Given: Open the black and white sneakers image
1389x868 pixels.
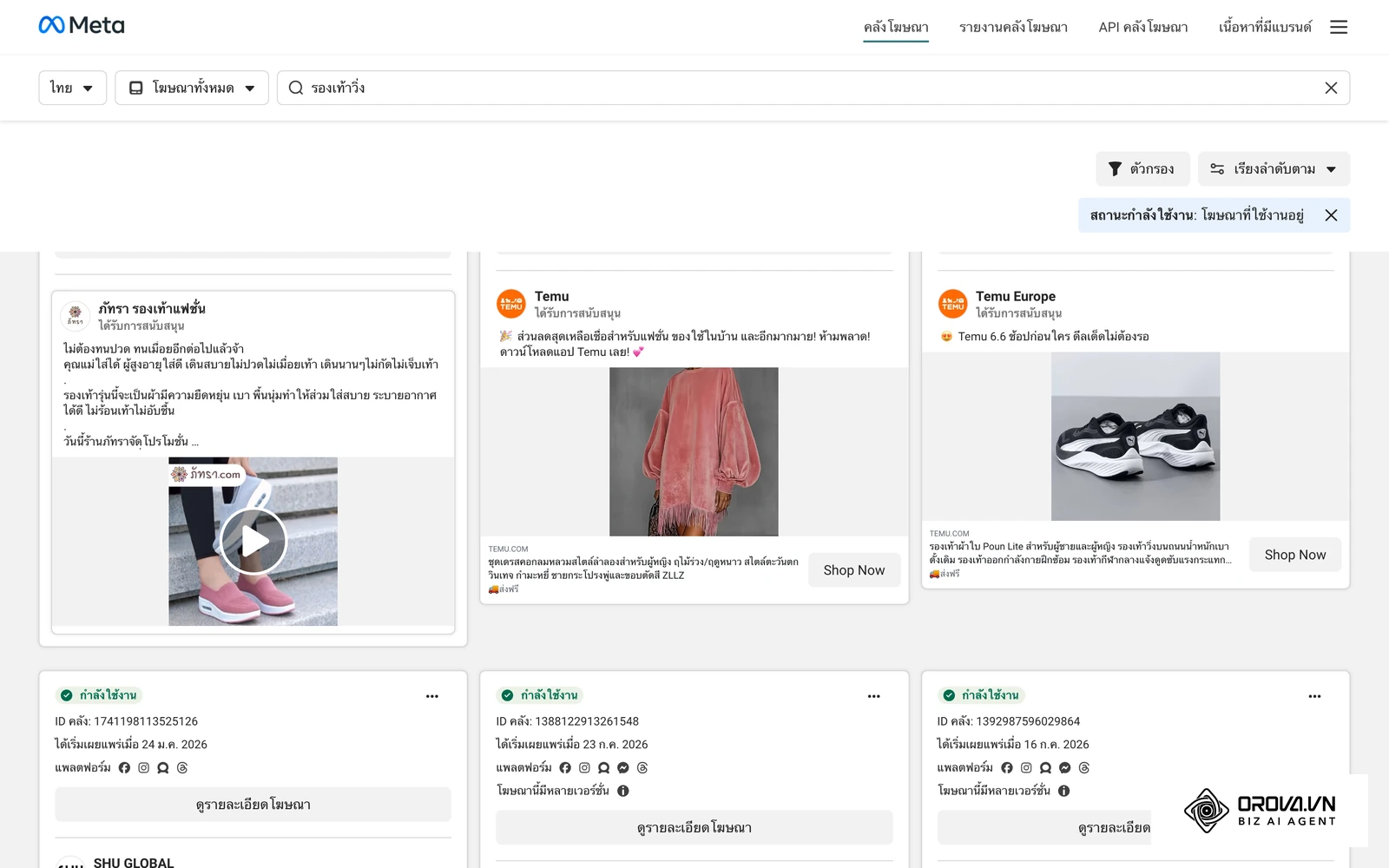Looking at the screenshot, I should [1136, 437].
